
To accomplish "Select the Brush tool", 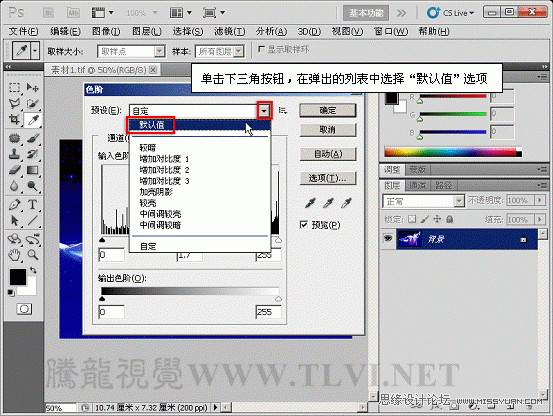I will [32, 138].
